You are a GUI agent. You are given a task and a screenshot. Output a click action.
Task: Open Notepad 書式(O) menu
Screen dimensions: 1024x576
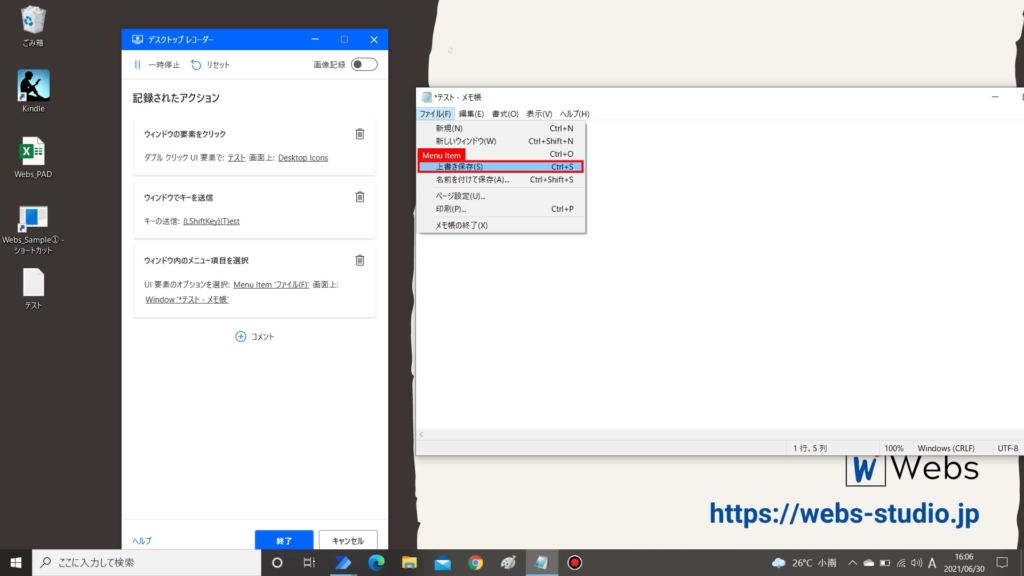point(505,114)
